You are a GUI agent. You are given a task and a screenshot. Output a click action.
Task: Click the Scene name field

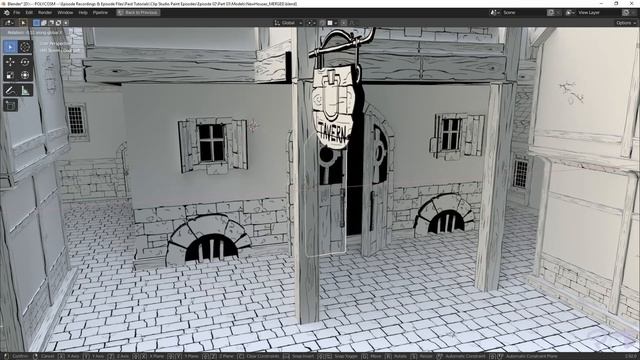tap(524, 13)
